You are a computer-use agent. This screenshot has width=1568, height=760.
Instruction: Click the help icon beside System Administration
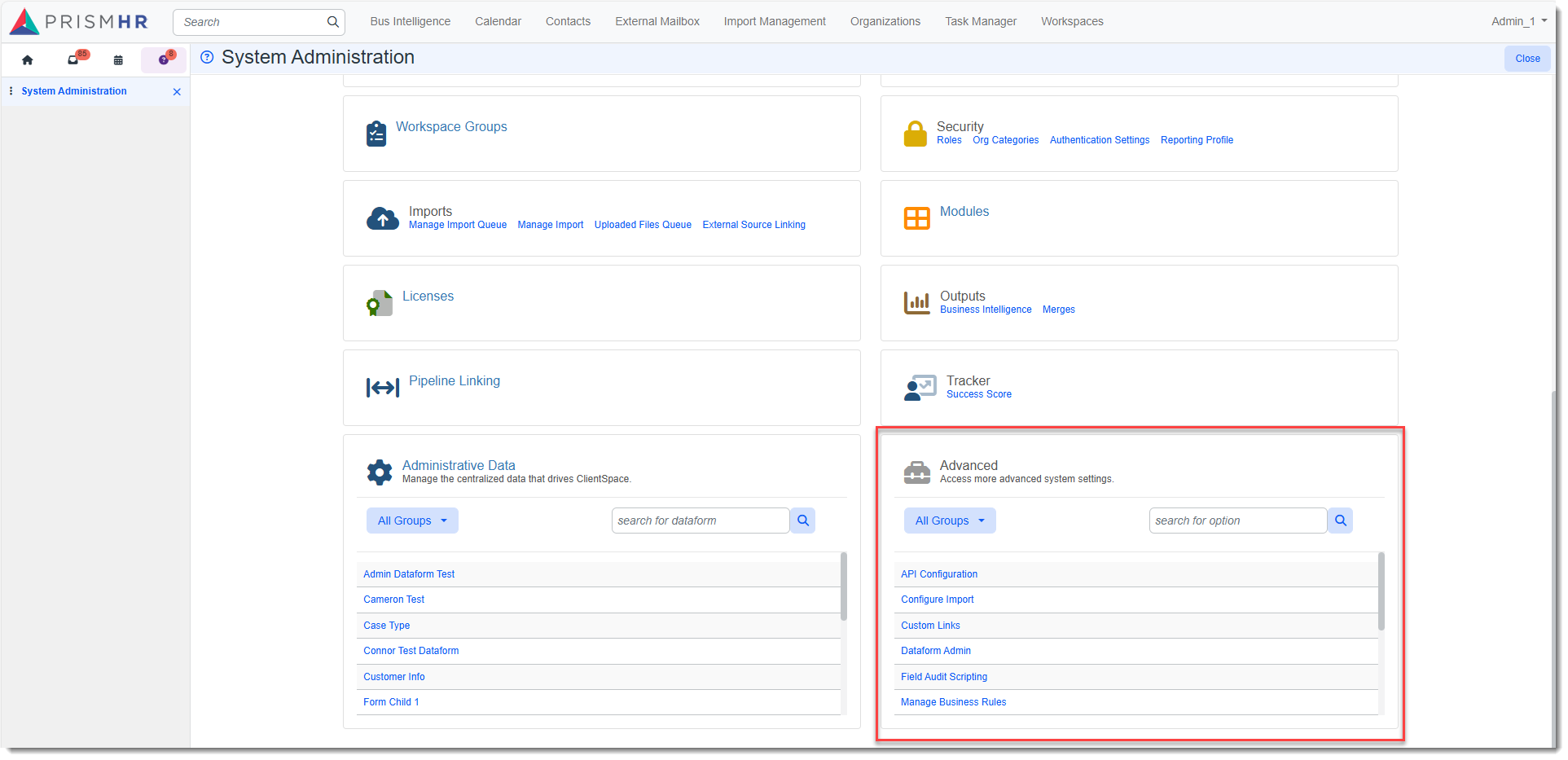pos(207,57)
